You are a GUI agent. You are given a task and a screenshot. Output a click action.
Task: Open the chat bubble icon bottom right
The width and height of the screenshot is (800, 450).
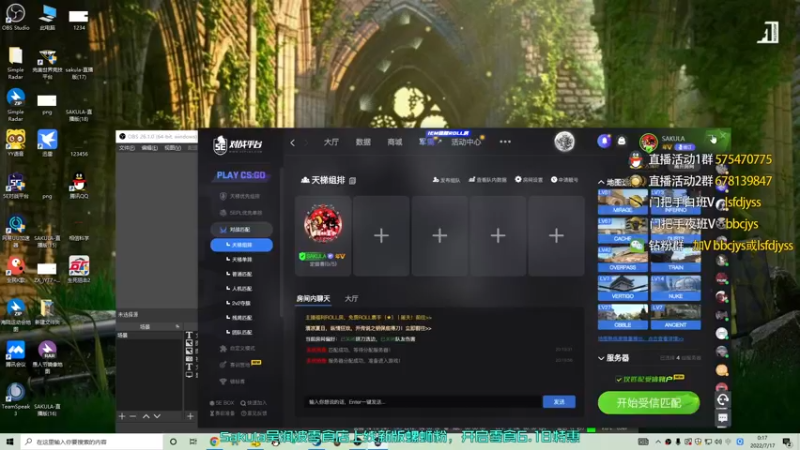click(x=722, y=418)
